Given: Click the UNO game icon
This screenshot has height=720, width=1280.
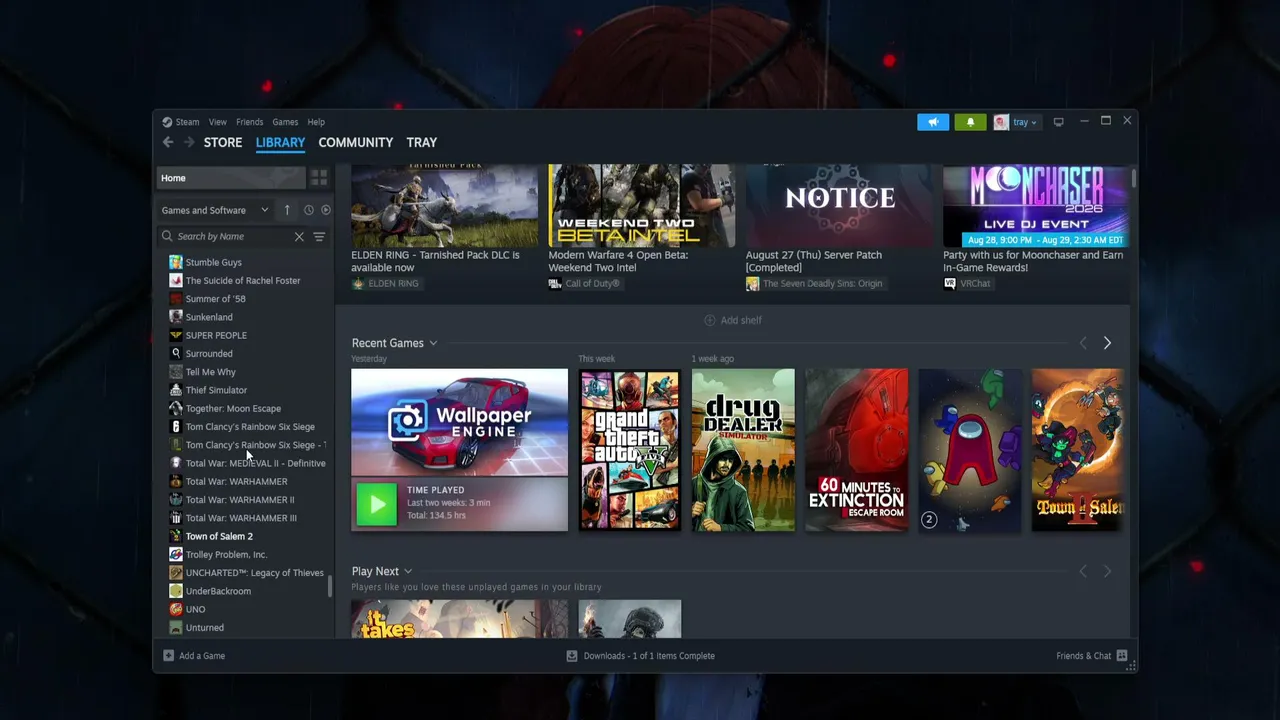Looking at the screenshot, I should 176,609.
